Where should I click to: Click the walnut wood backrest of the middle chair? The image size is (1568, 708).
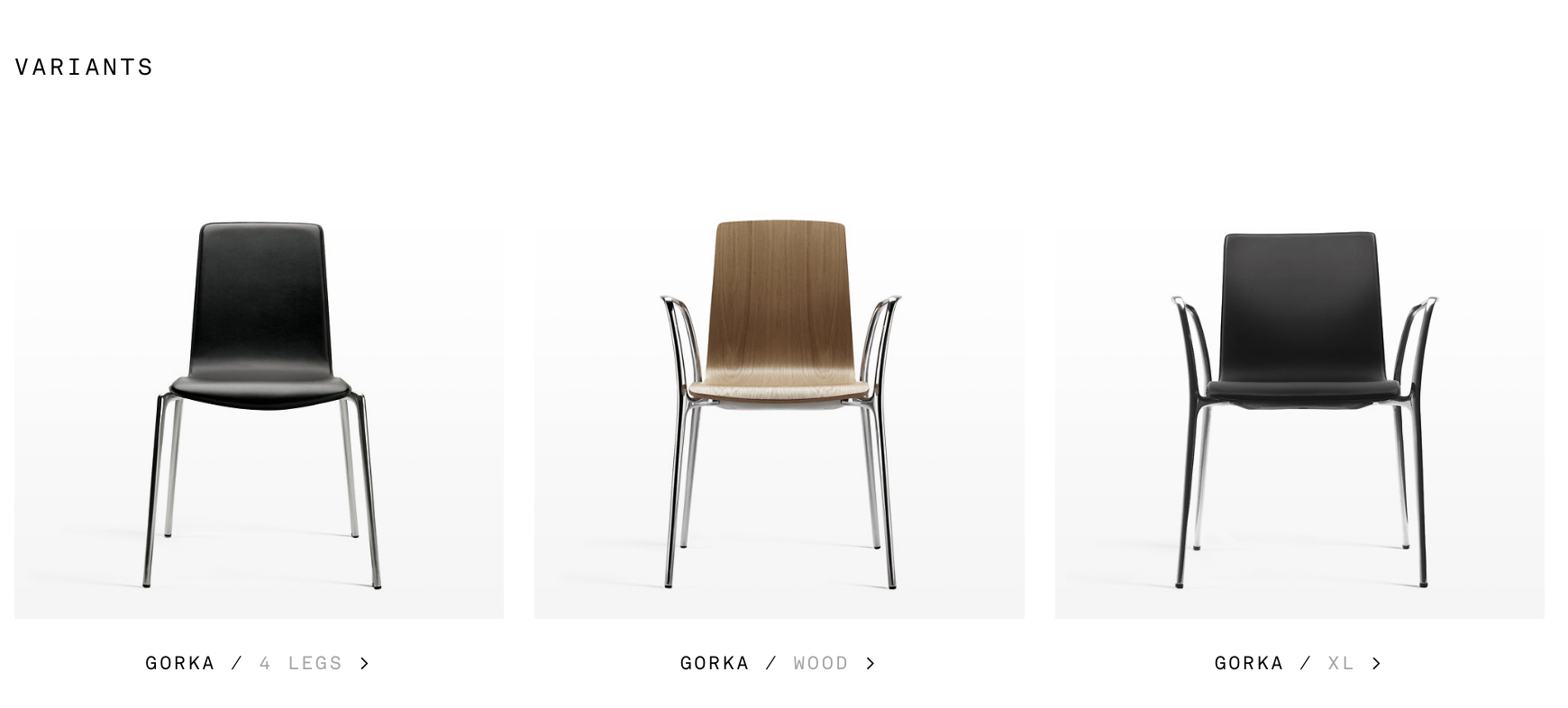(x=779, y=297)
